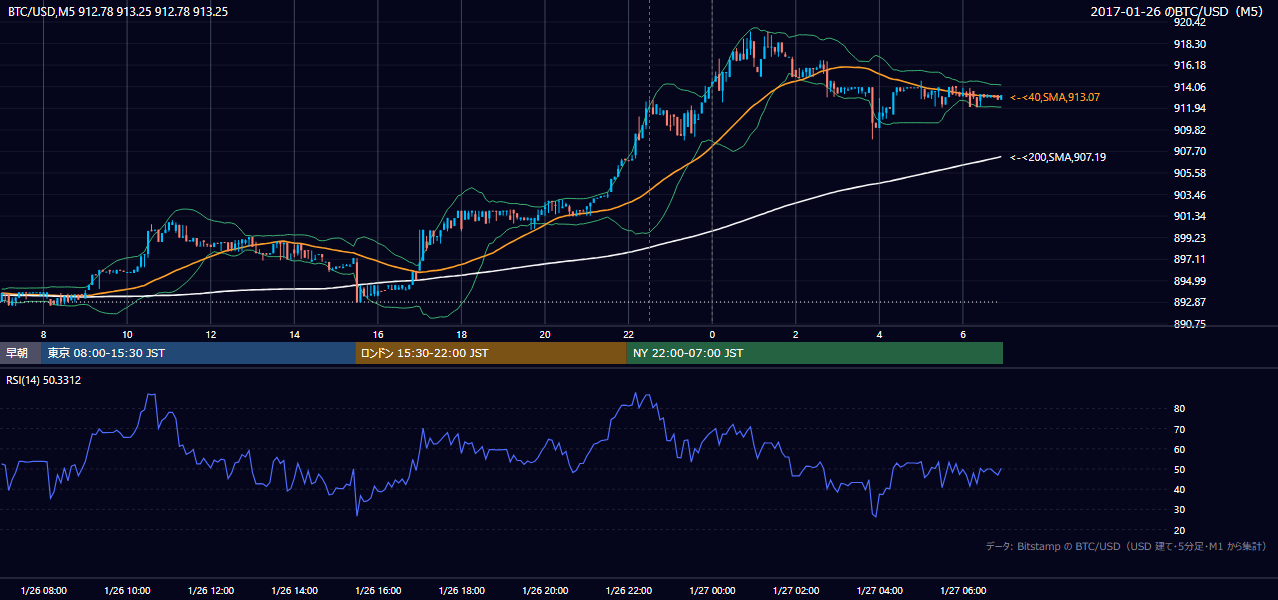The height and width of the screenshot is (600, 1278).
Task: Click price axis label 897.11
Action: 1190,259
